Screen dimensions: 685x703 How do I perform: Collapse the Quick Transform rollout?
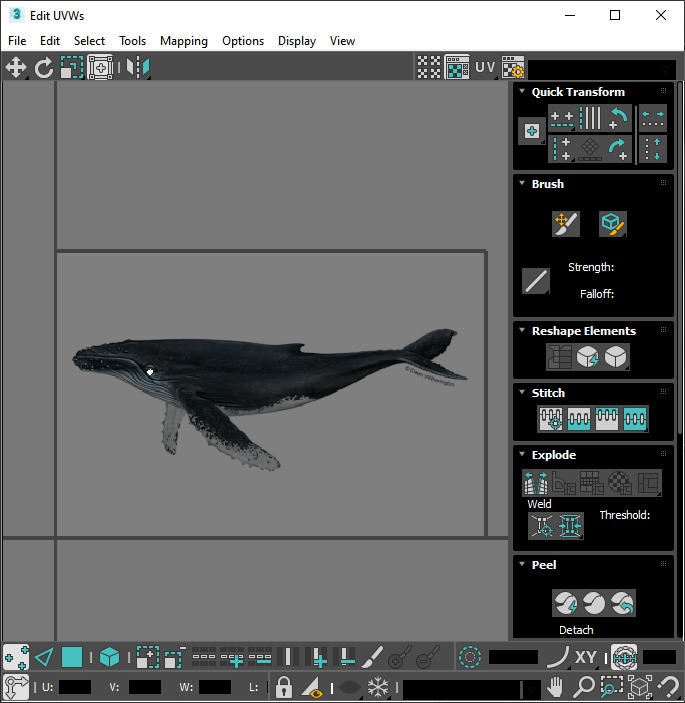(x=522, y=91)
